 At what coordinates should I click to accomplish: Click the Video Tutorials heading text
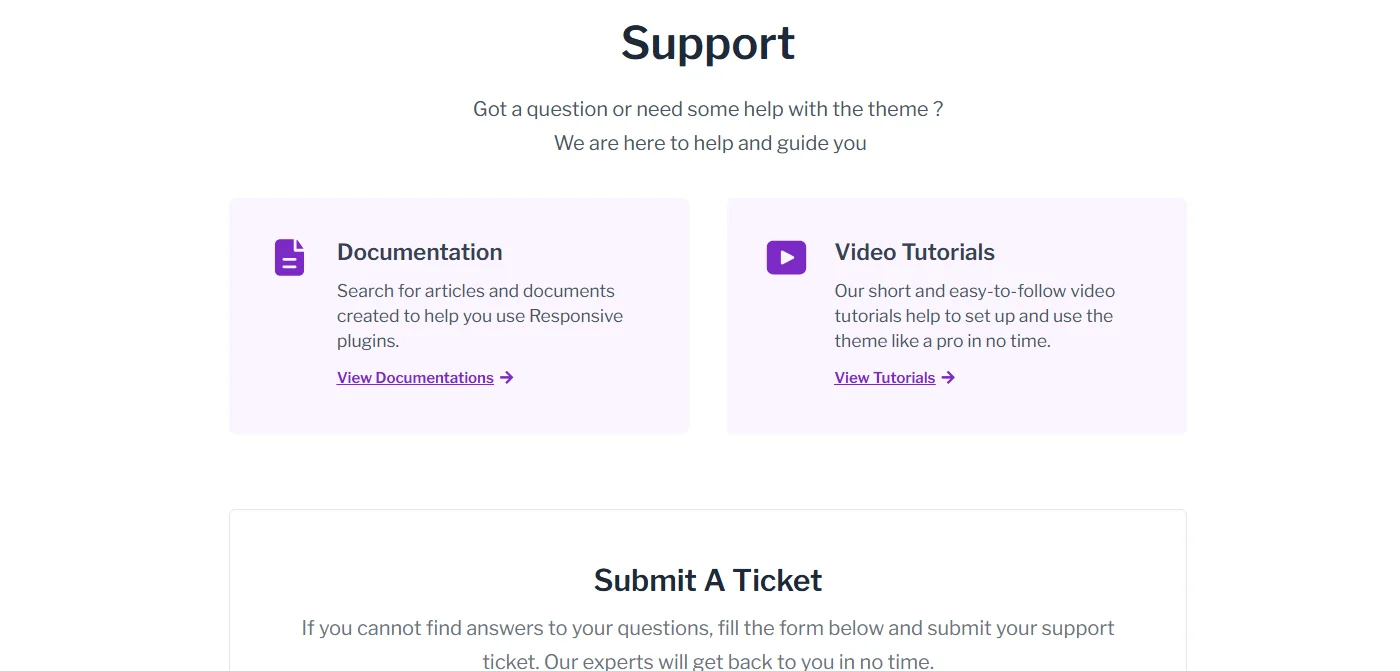click(914, 252)
